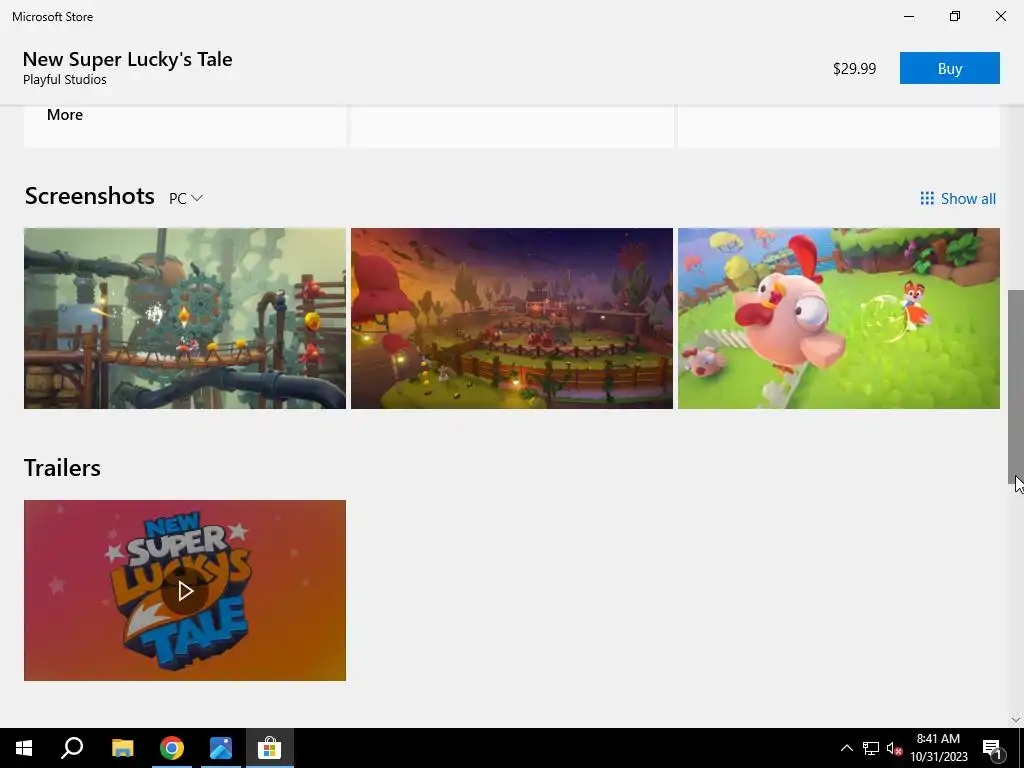Minimize the Microsoft Store window

[908, 16]
